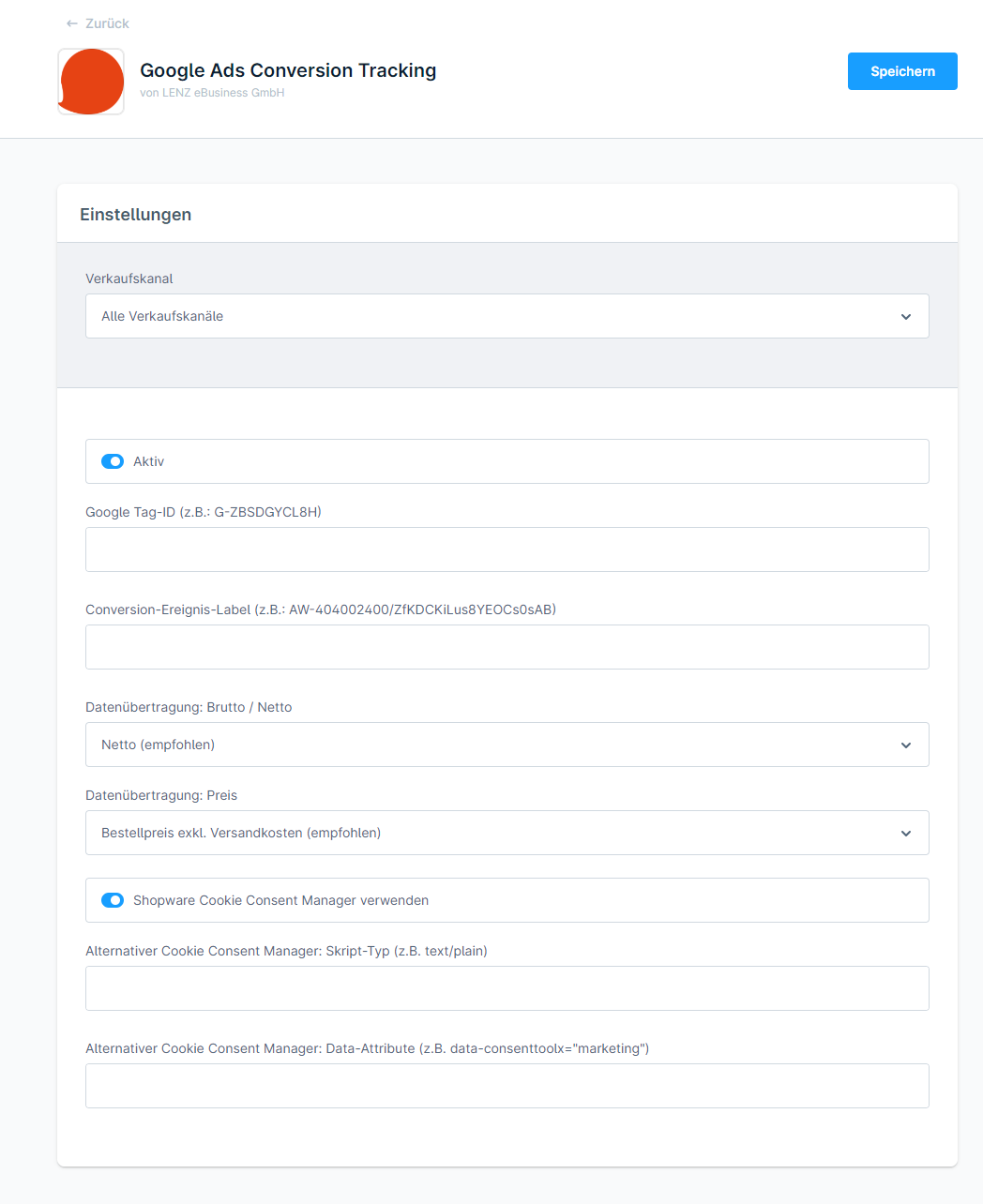Click the Einstellungen card heading
The image size is (983, 1204).
click(x=136, y=215)
